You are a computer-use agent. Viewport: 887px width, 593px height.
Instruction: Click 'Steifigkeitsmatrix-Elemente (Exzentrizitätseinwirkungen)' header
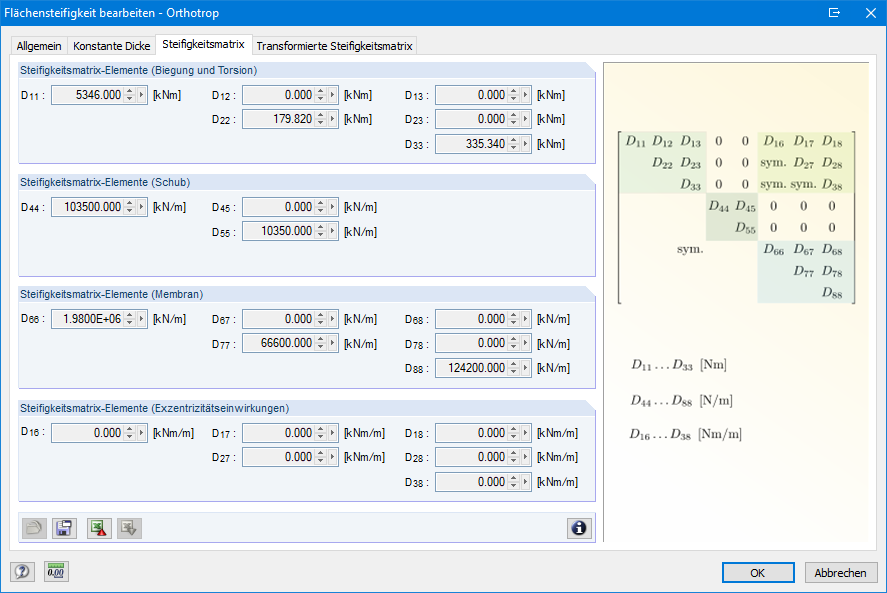coord(154,408)
